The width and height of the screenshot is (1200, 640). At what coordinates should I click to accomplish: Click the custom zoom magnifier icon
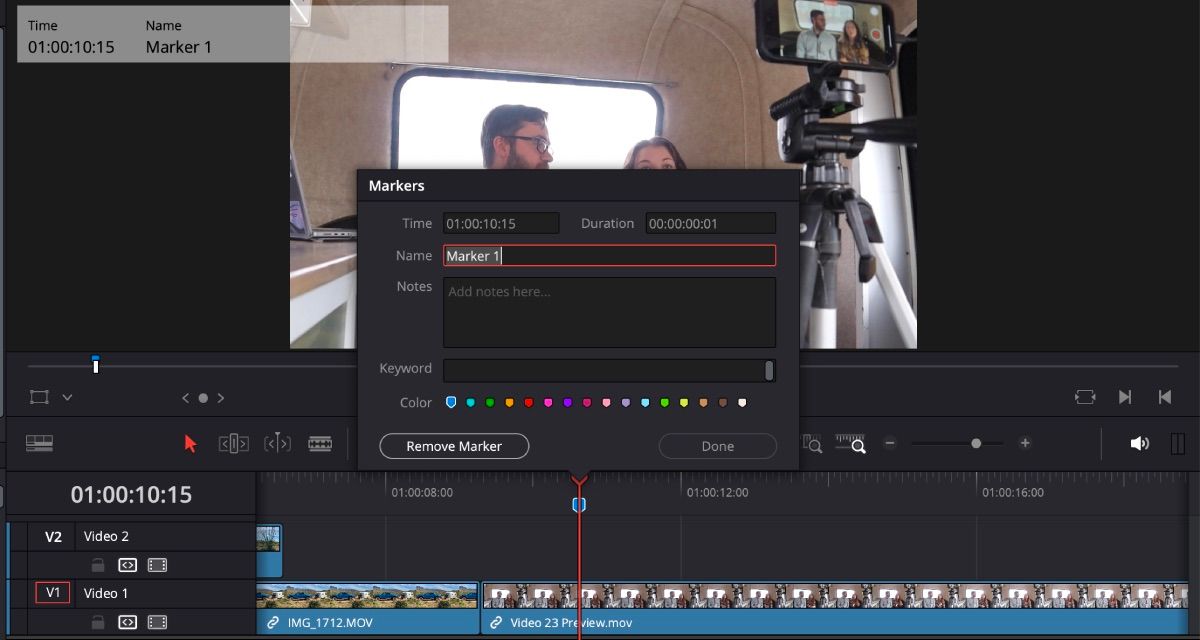(851, 444)
